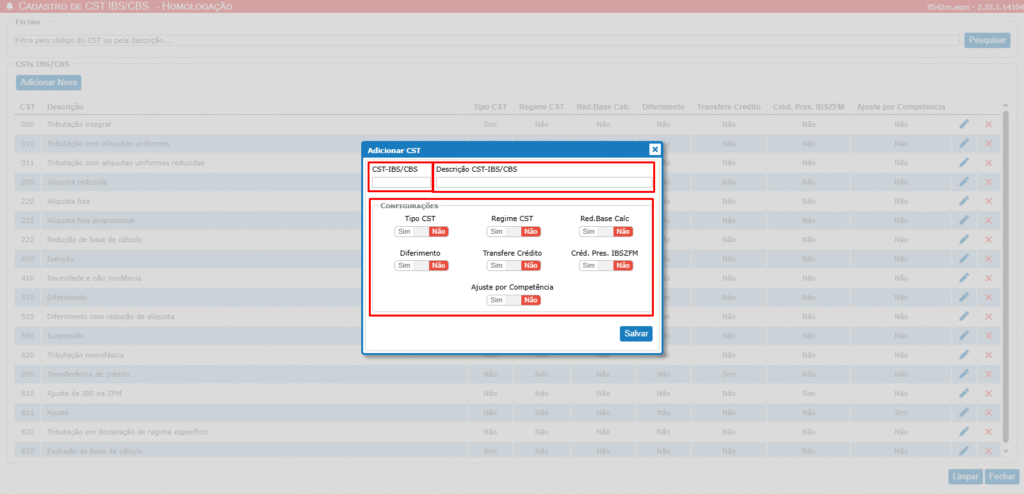
Task: Close the Adicionar CST dialog
Action: tap(655, 149)
